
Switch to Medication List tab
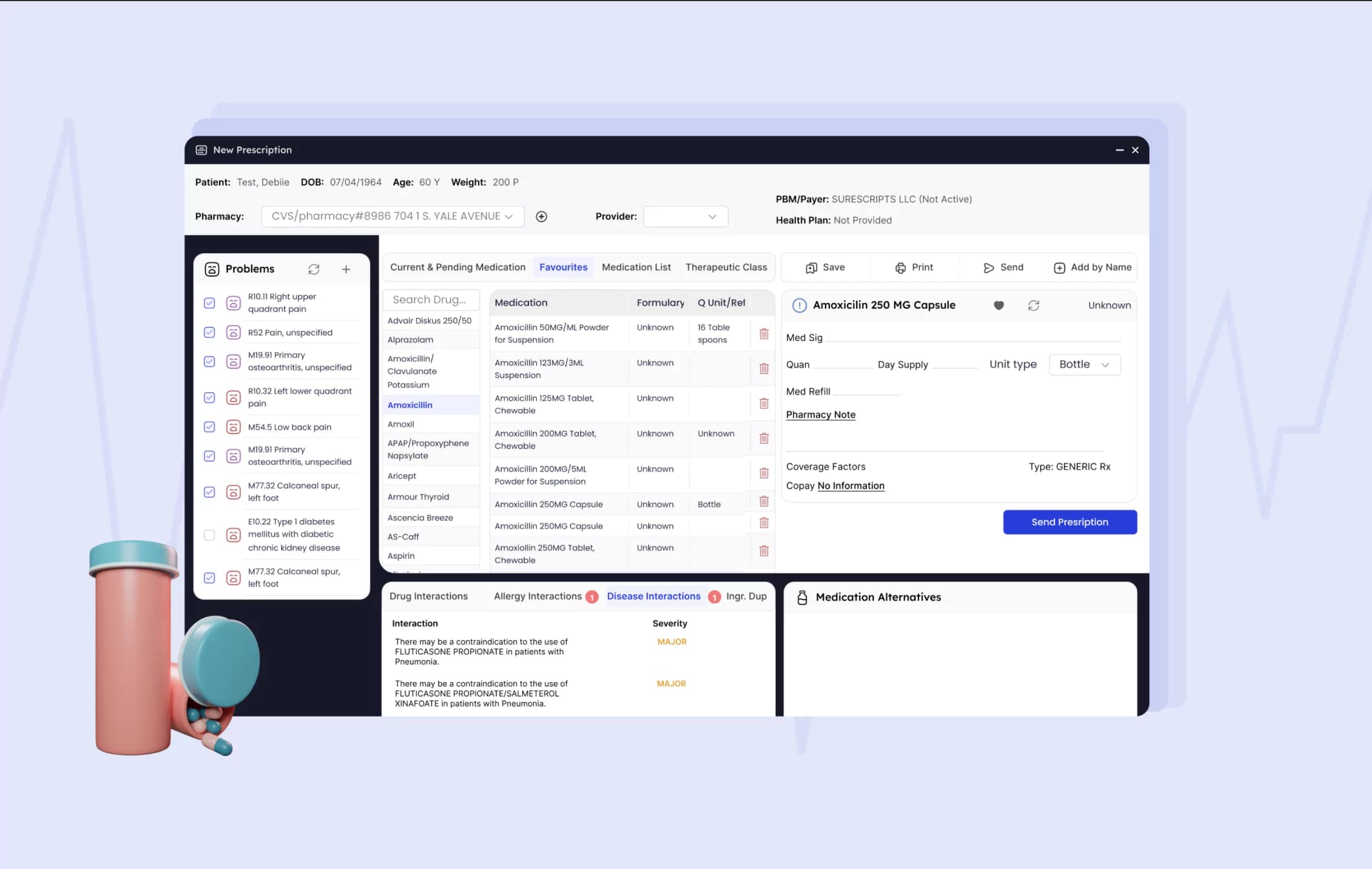(x=636, y=267)
